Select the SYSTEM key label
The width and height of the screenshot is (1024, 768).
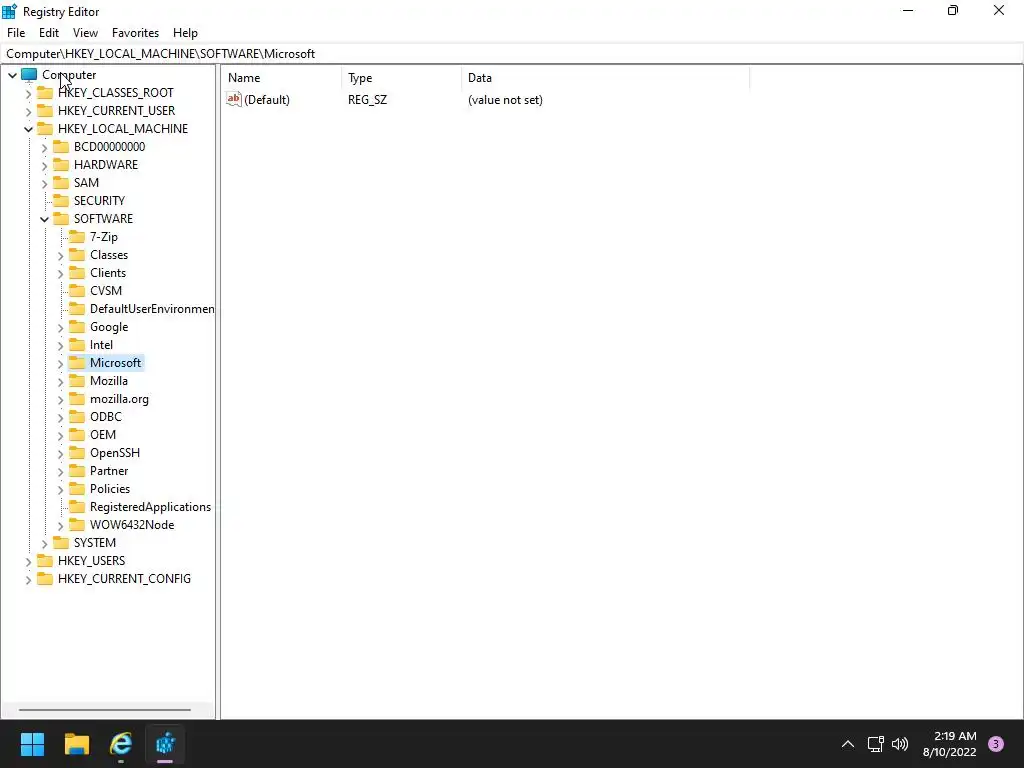pos(95,543)
